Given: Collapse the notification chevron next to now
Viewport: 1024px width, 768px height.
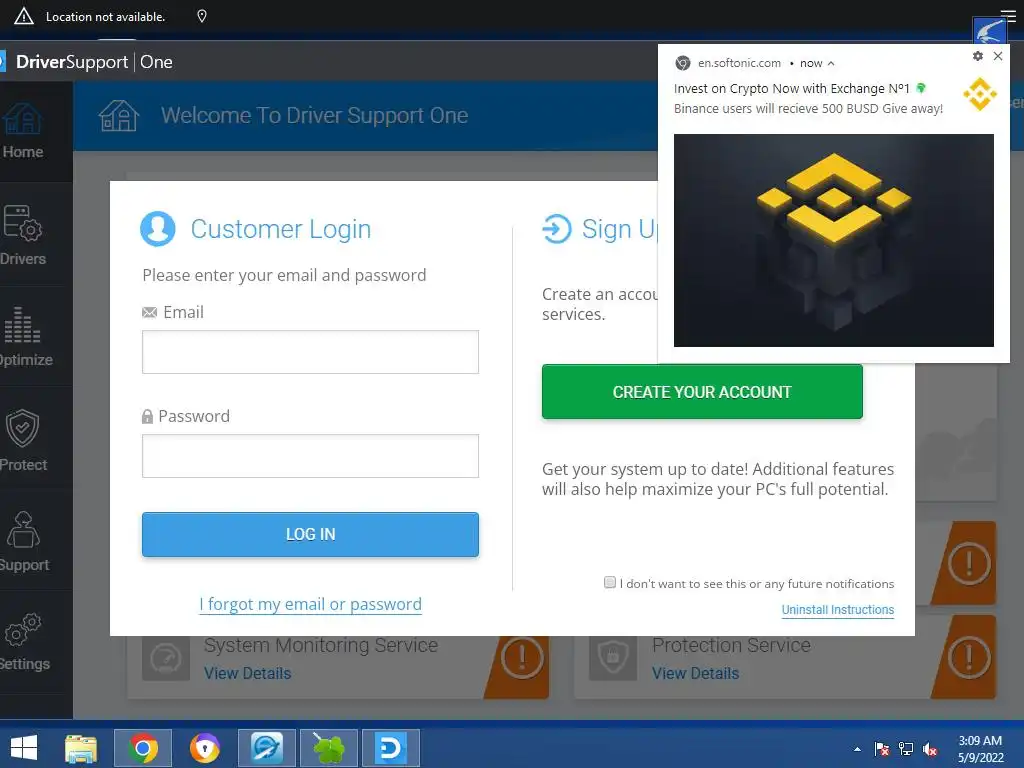Looking at the screenshot, I should pyautogui.click(x=831, y=63).
